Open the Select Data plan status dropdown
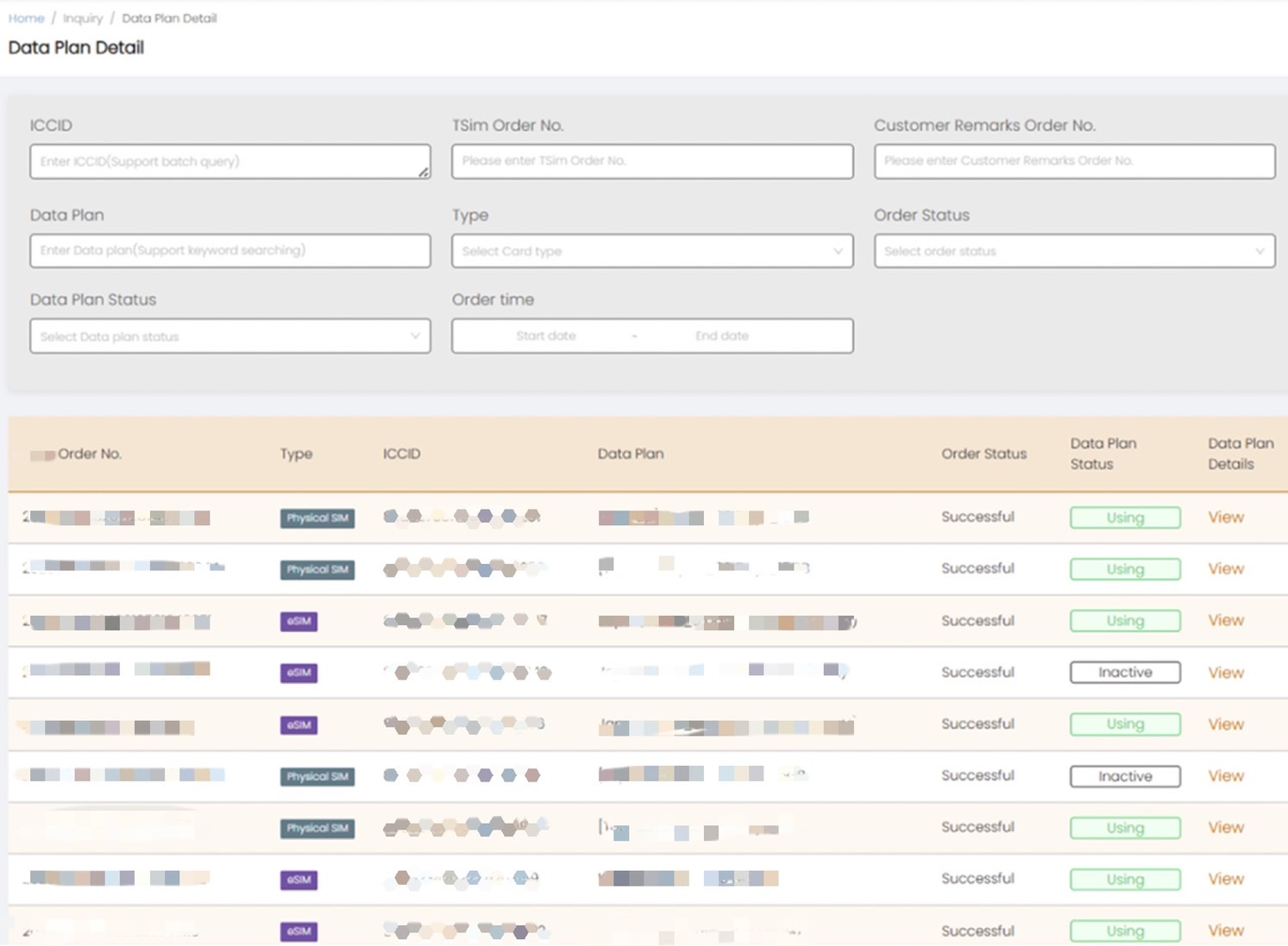This screenshot has width=1288, height=946. [229, 336]
